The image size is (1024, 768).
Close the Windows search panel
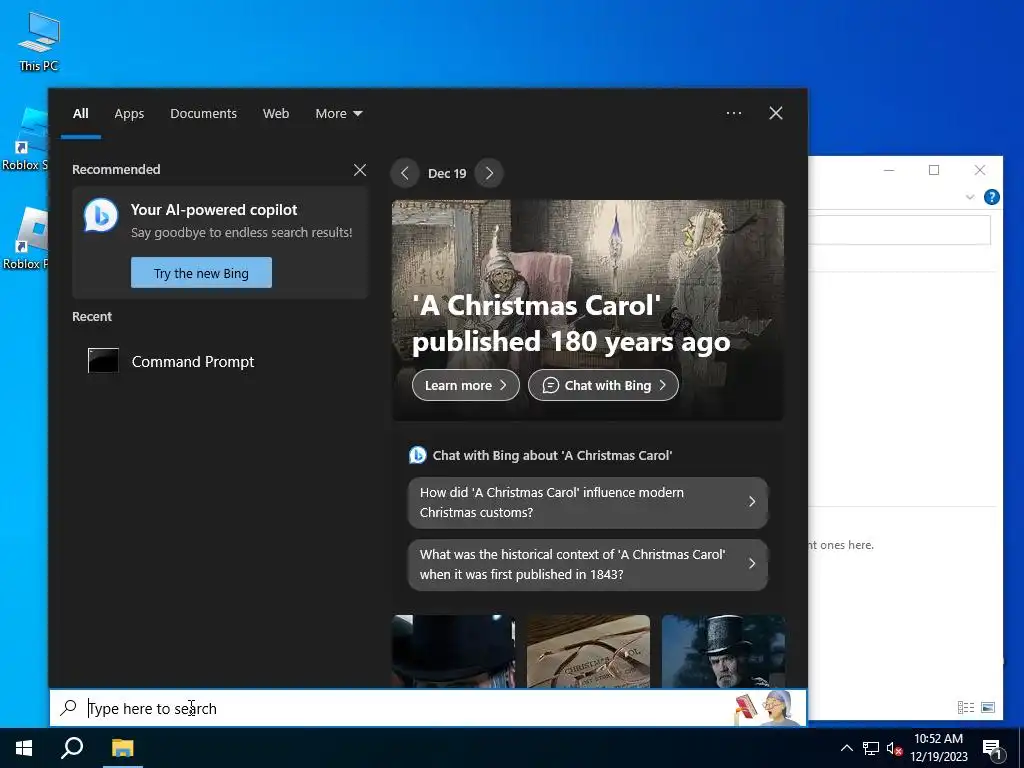point(776,113)
